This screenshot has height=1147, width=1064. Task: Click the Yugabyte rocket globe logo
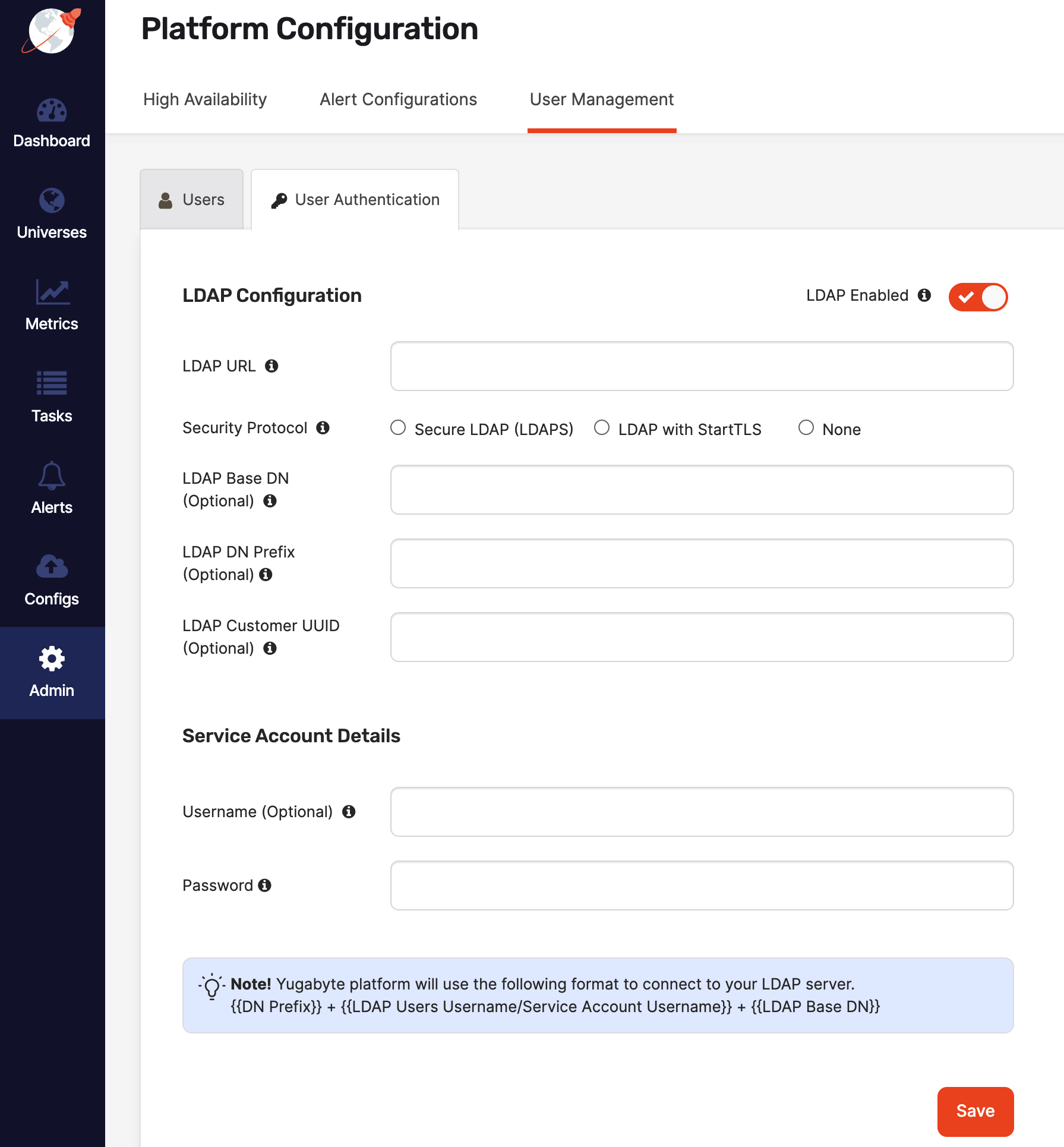[x=52, y=30]
